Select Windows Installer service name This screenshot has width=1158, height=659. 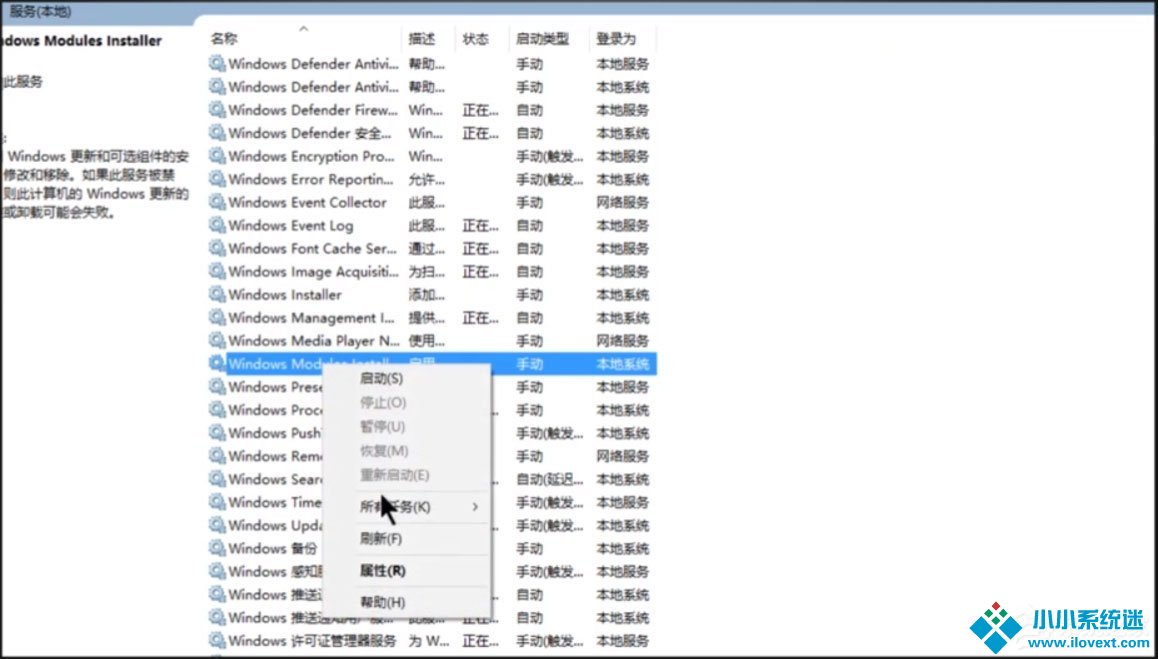[x=285, y=294]
